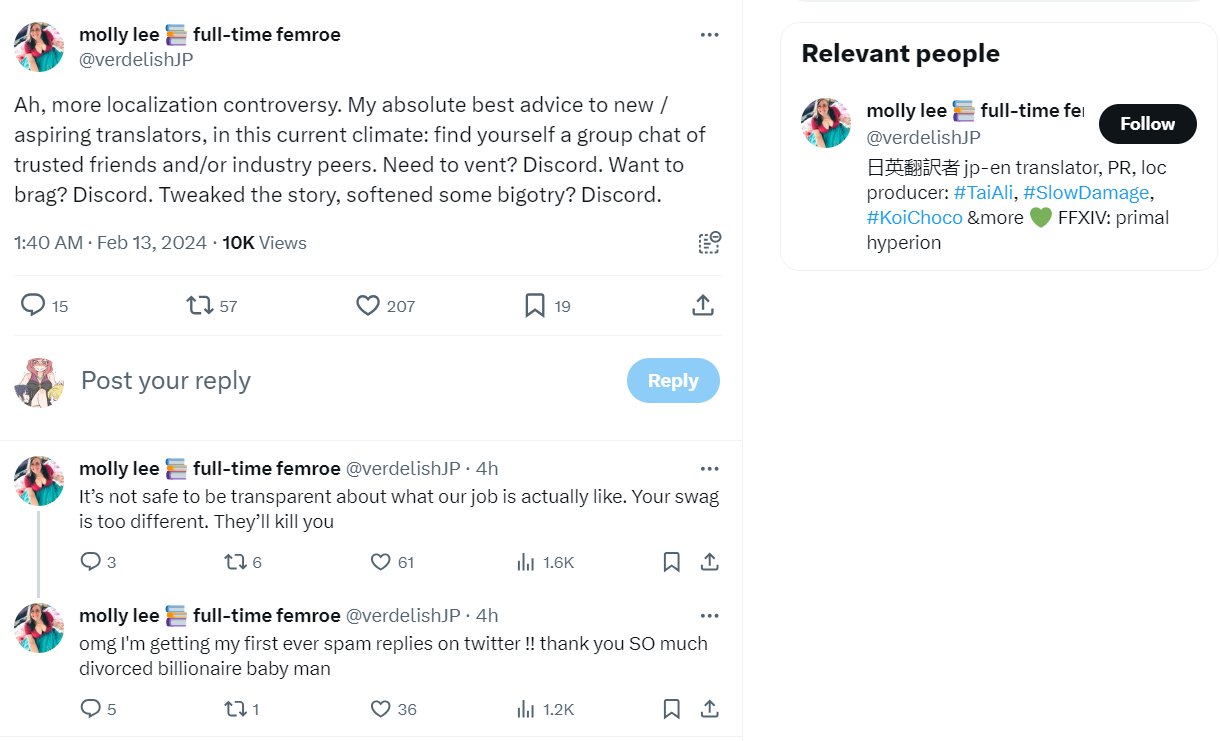The image size is (1220, 741).
Task: Open the #SlowDamage hashtag link
Action: 1086,192
